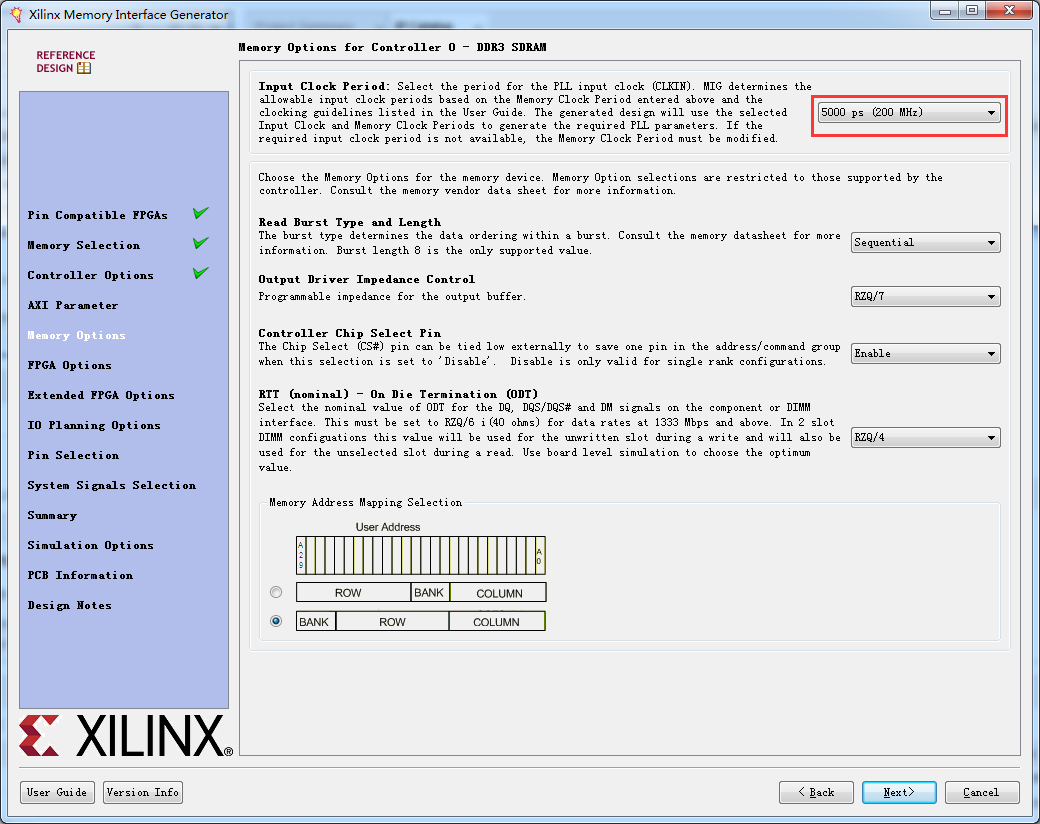The width and height of the screenshot is (1040, 824).
Task: Open the RTT nominal RZQ/4 dropdown
Action: [x=925, y=438]
